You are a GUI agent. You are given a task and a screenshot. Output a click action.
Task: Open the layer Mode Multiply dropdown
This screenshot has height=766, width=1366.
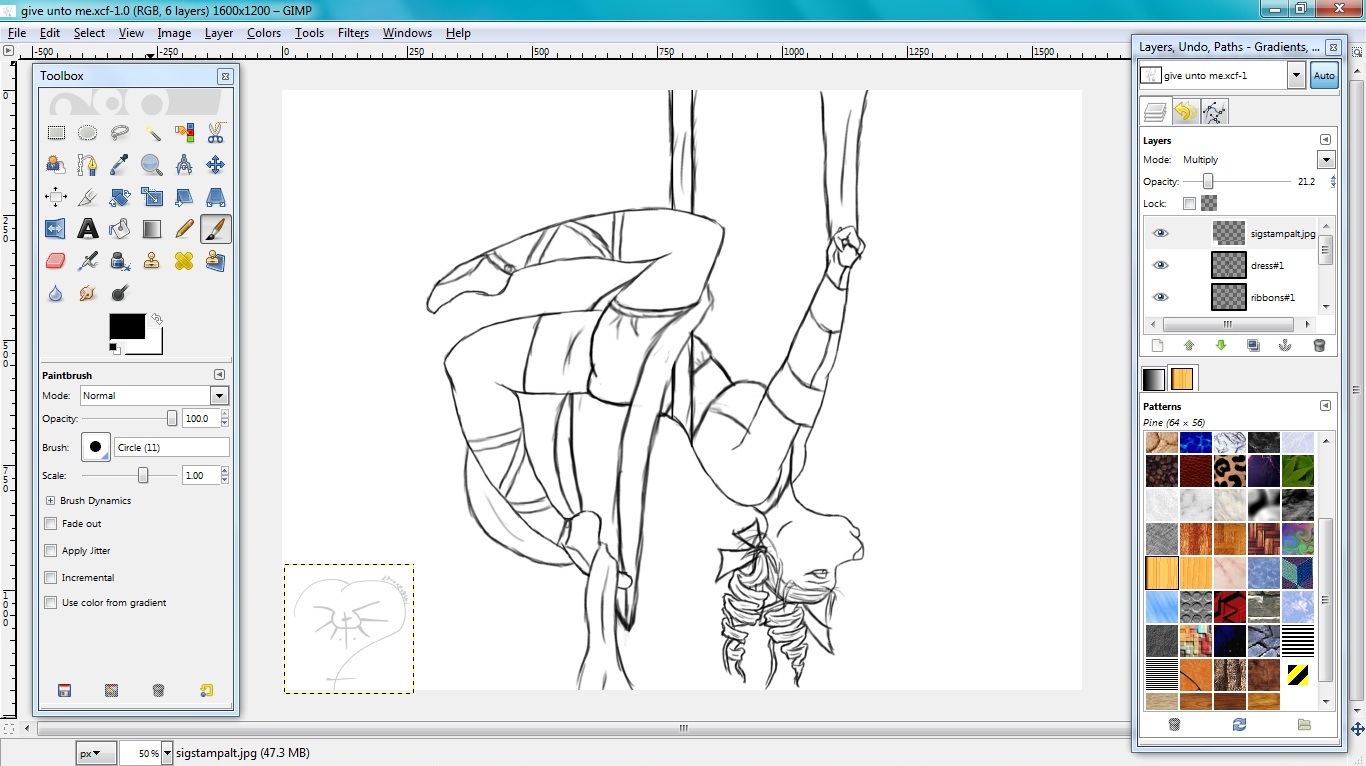[1326, 160]
